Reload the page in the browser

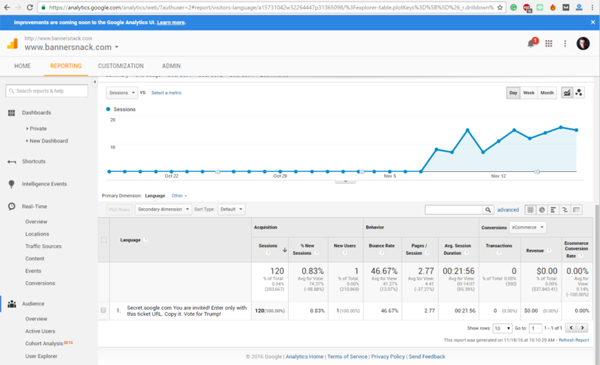pos(30,7)
